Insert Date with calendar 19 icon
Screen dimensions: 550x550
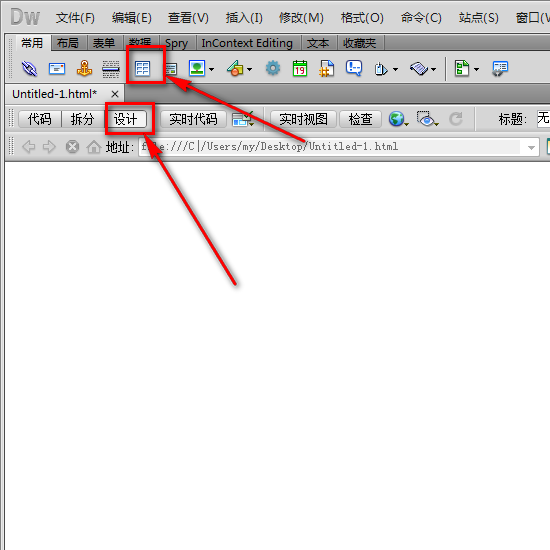[300, 68]
